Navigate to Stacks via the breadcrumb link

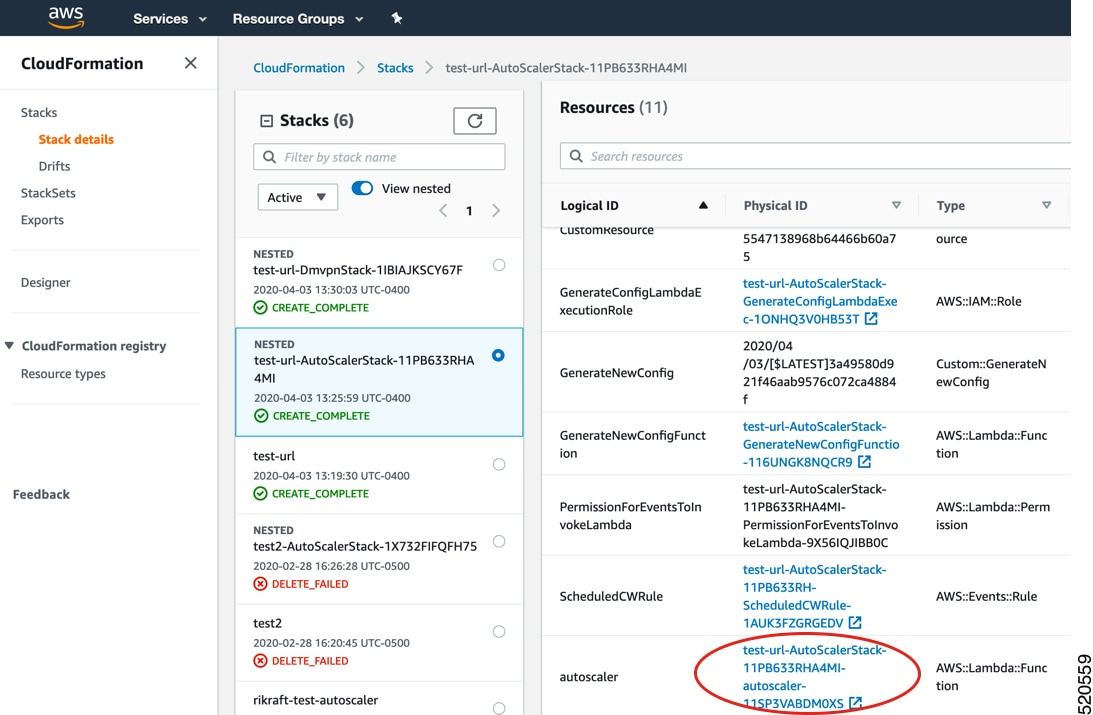(394, 67)
